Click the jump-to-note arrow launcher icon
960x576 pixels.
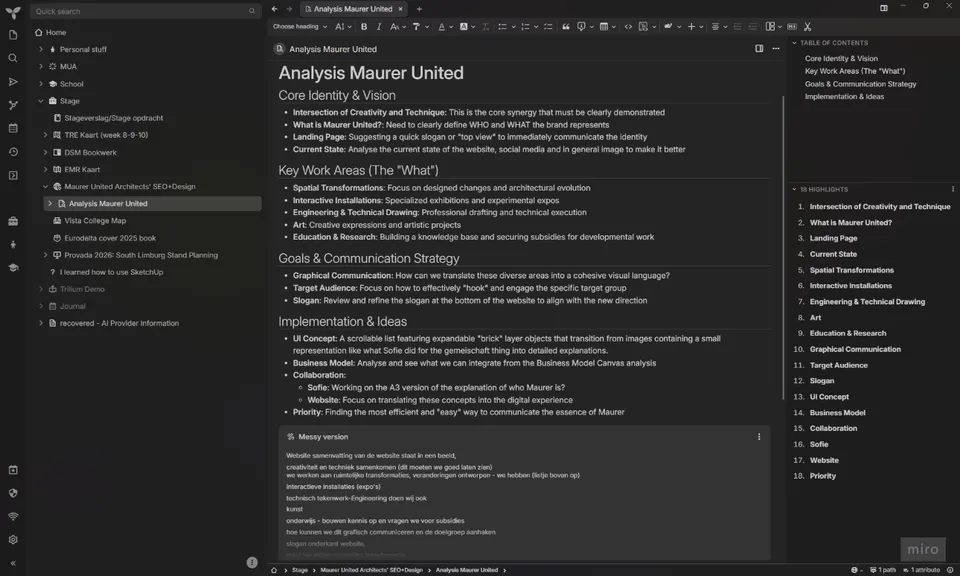(13, 82)
